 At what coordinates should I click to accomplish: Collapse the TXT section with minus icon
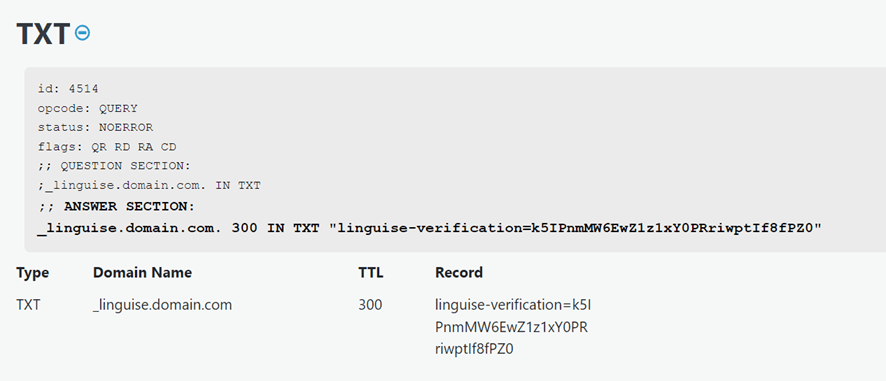[82, 33]
